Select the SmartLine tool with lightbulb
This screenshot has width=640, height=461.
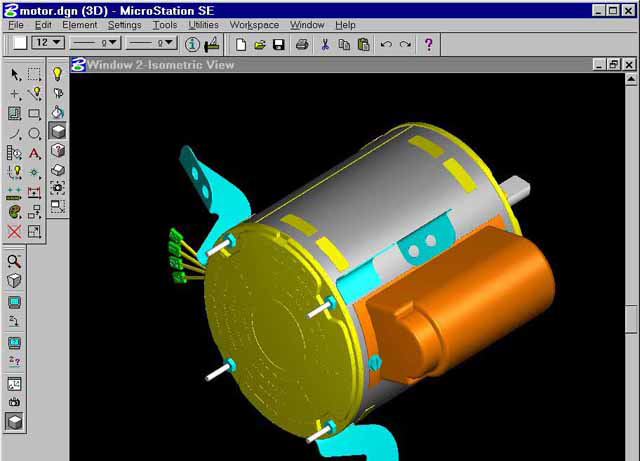click(34, 94)
